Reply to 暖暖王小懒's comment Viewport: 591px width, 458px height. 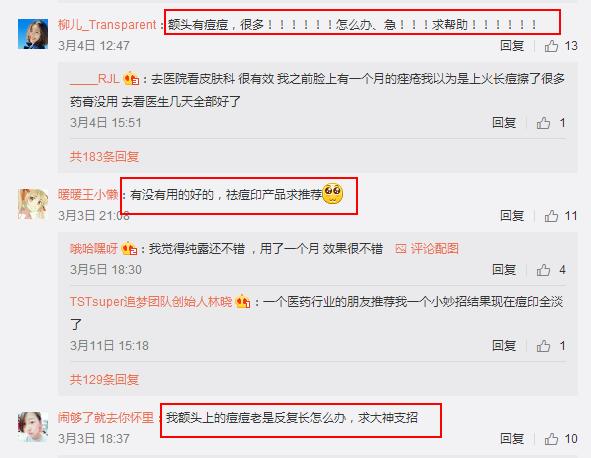tap(512, 216)
